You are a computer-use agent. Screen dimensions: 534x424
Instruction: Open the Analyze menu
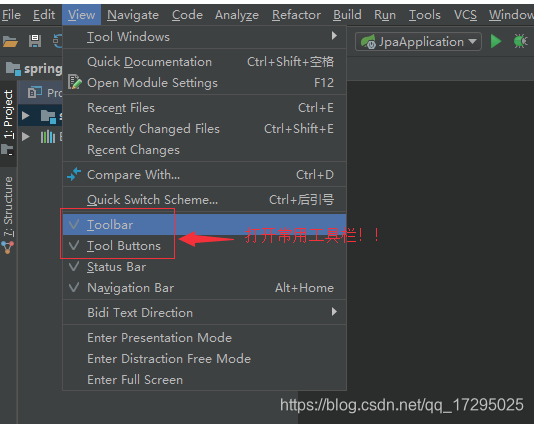coord(237,15)
